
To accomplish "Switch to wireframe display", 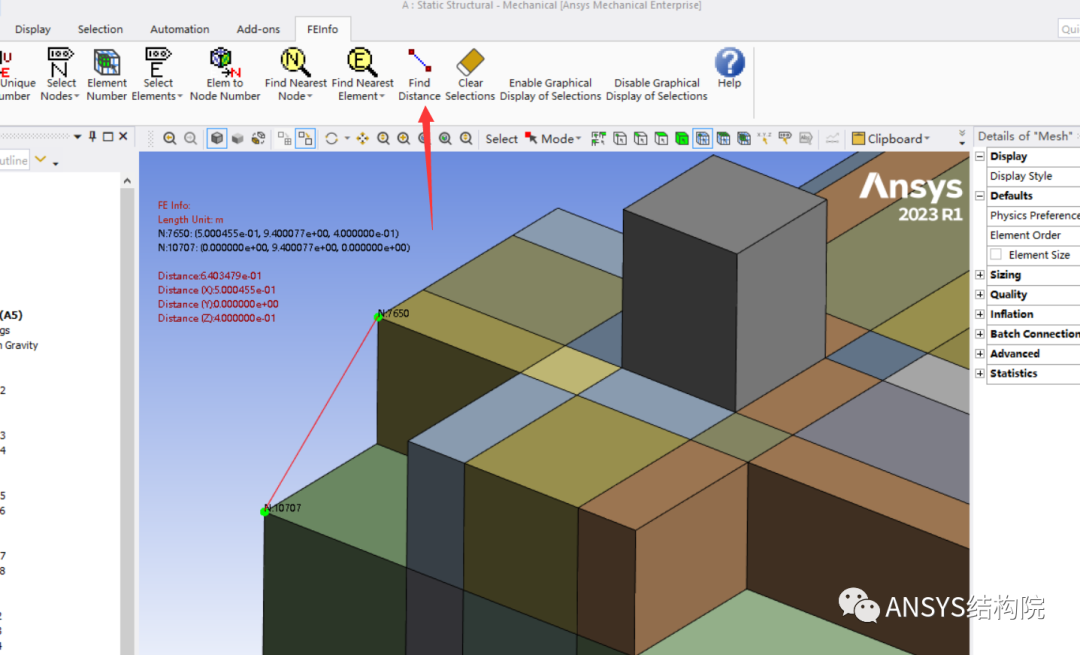I will [x=258, y=138].
